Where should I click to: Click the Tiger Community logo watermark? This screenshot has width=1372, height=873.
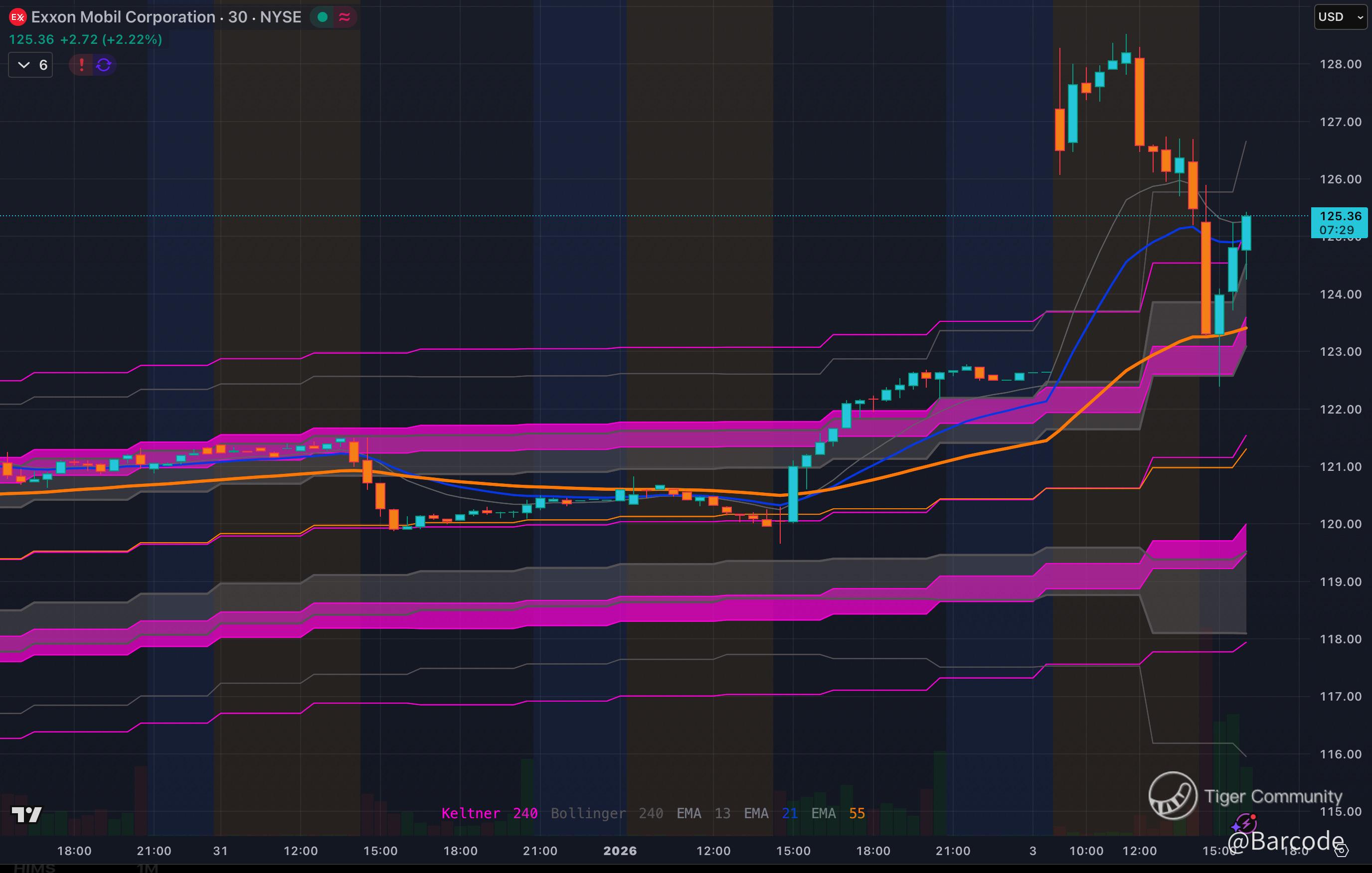pos(1173,796)
